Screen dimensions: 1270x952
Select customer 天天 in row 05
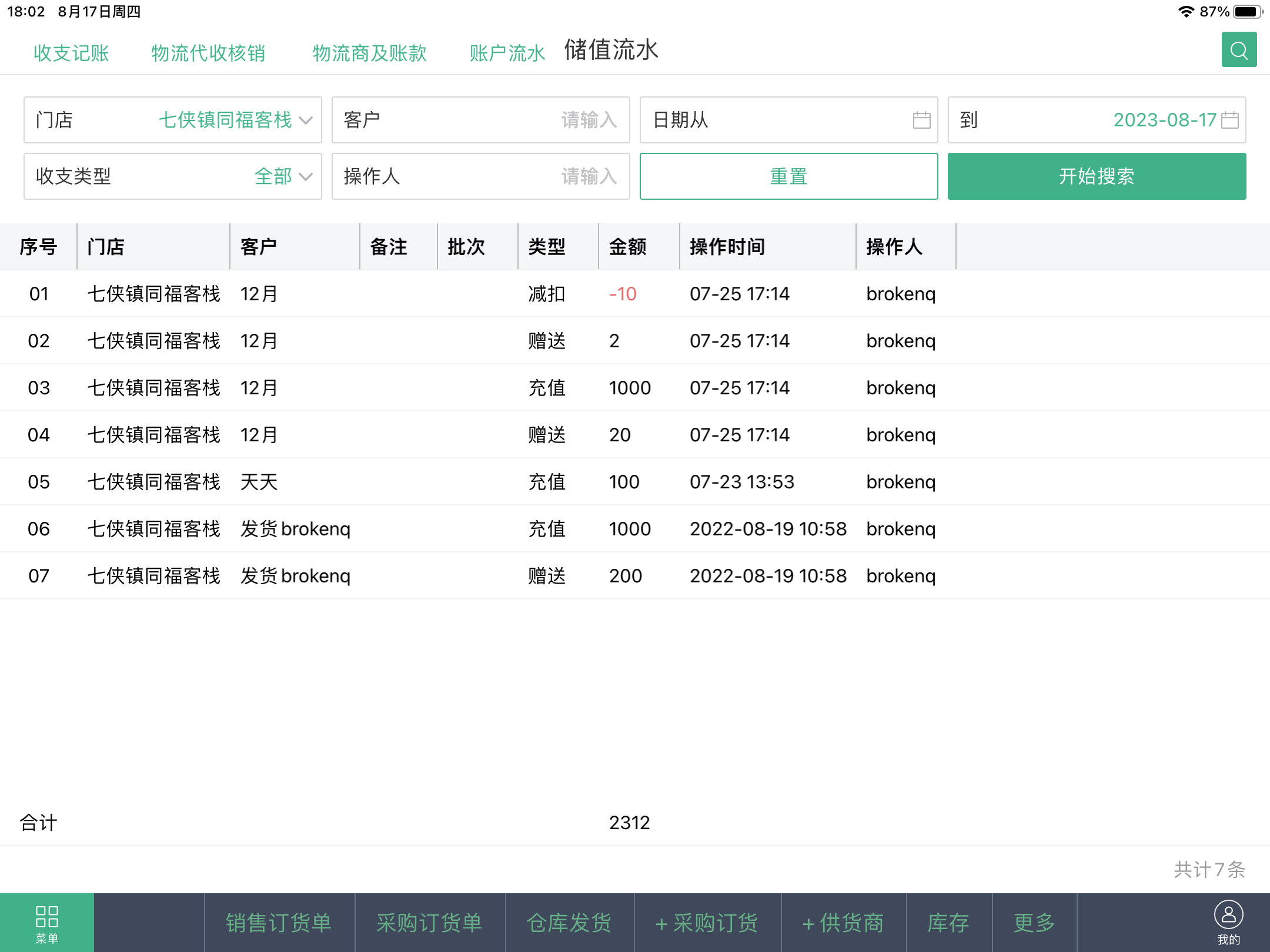pos(259,482)
